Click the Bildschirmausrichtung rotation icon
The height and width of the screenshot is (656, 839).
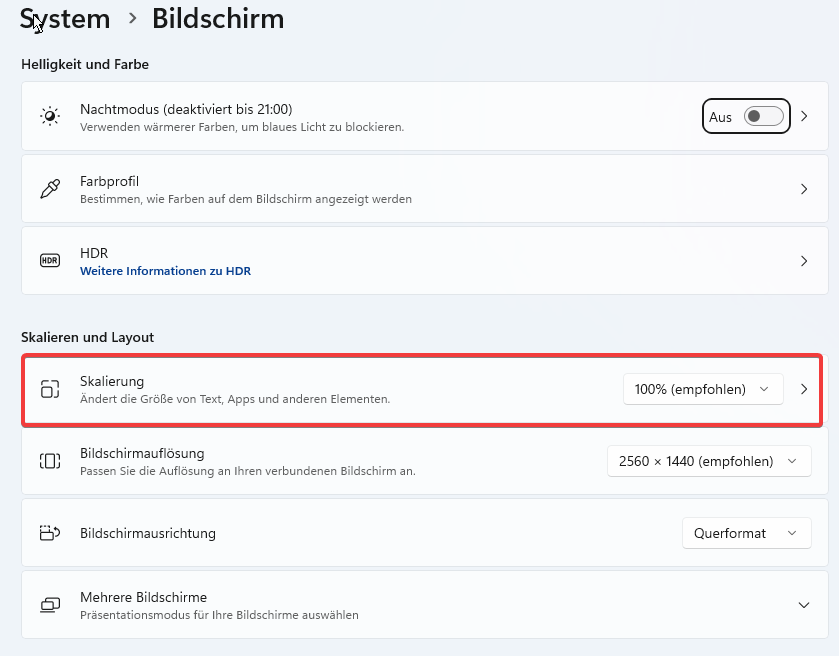coord(50,533)
